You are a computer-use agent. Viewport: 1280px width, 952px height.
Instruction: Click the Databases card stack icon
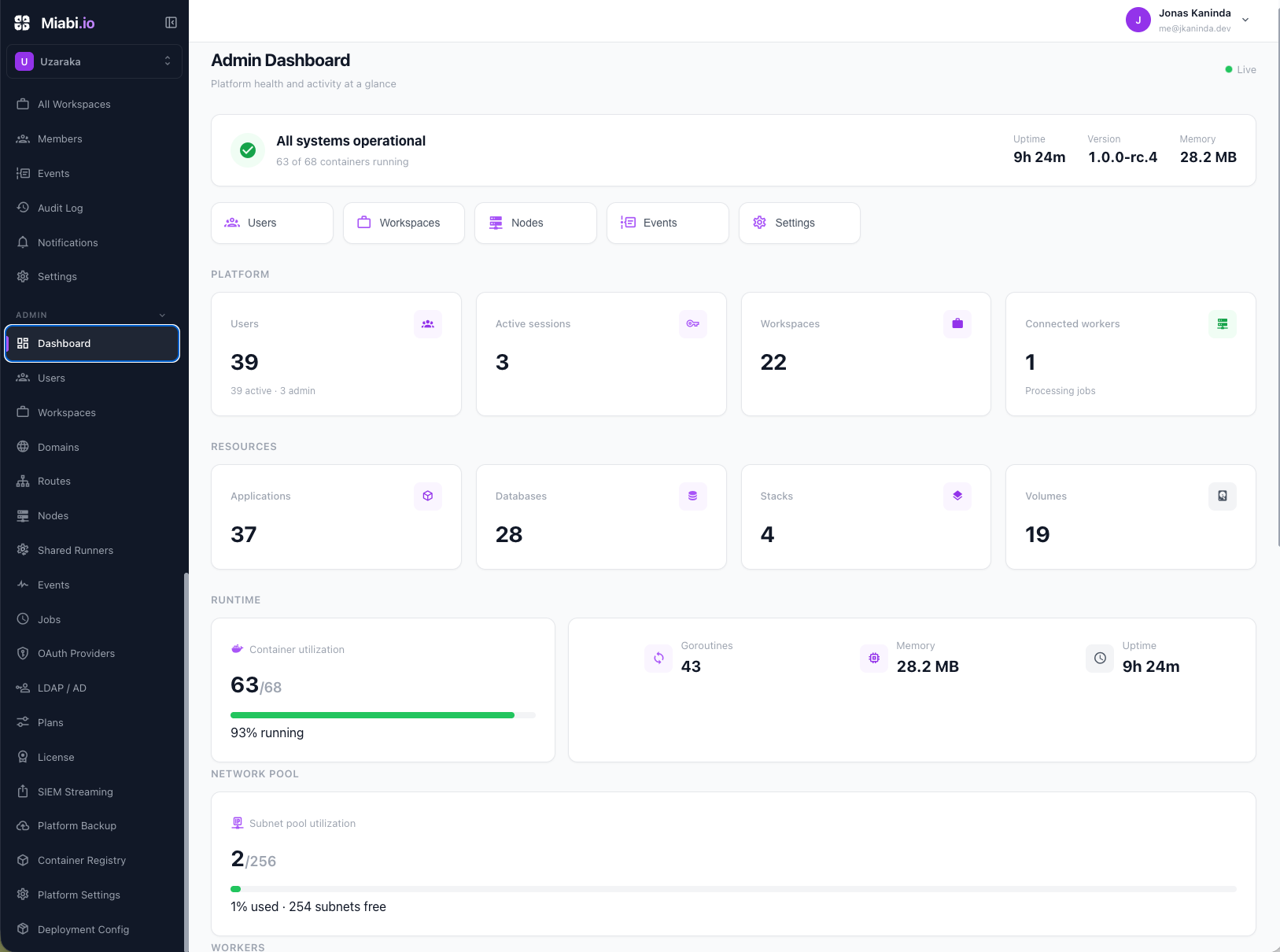tap(693, 496)
